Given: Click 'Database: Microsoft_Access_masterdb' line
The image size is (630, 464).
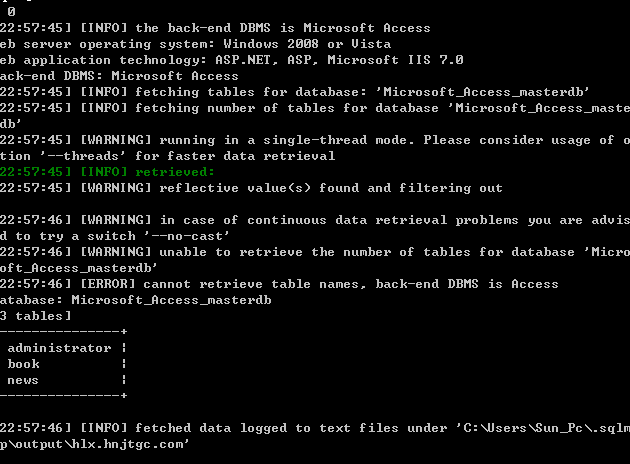Looking at the screenshot, I should pos(135,300).
